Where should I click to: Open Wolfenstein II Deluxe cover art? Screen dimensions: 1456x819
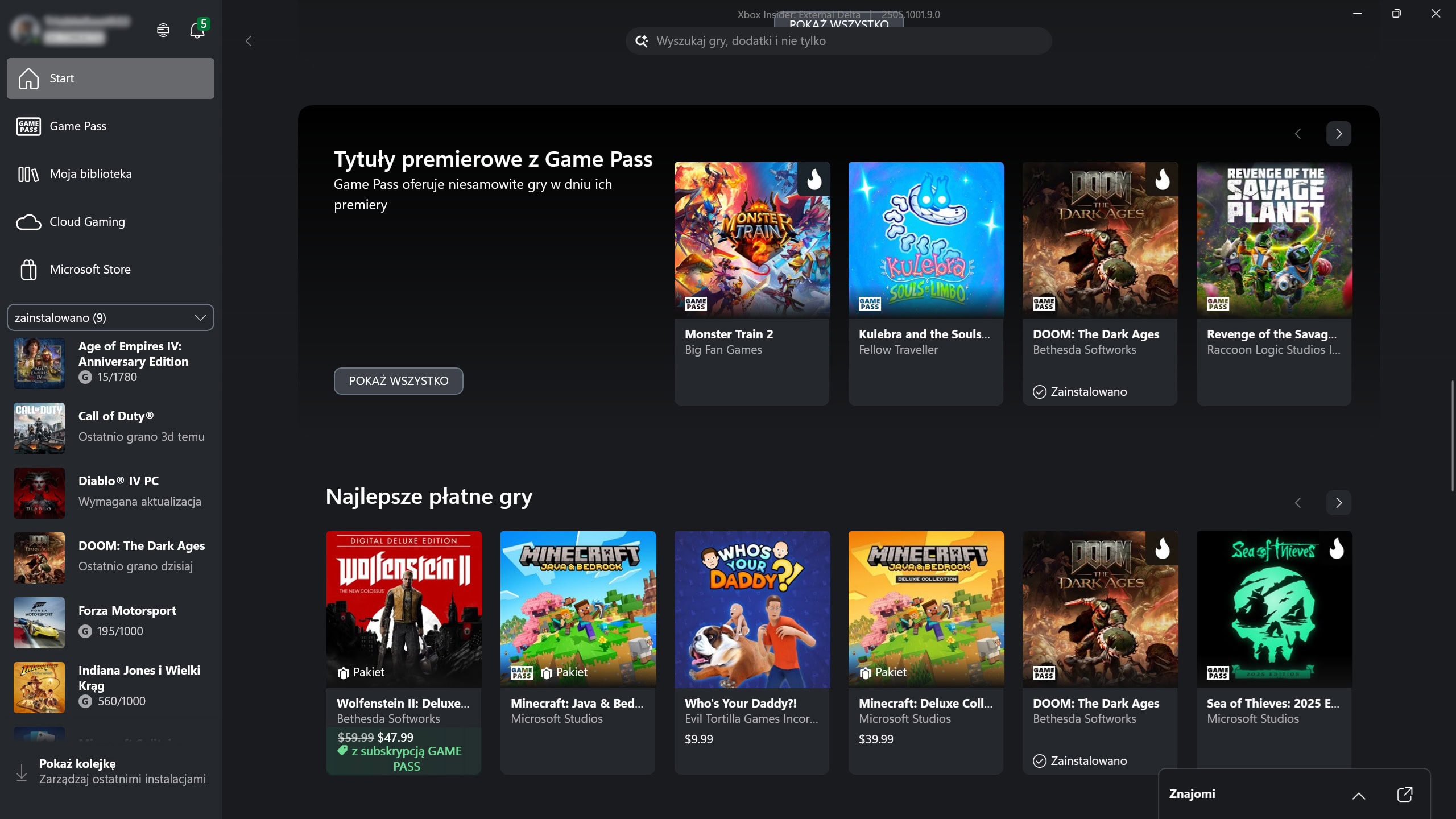(404, 609)
